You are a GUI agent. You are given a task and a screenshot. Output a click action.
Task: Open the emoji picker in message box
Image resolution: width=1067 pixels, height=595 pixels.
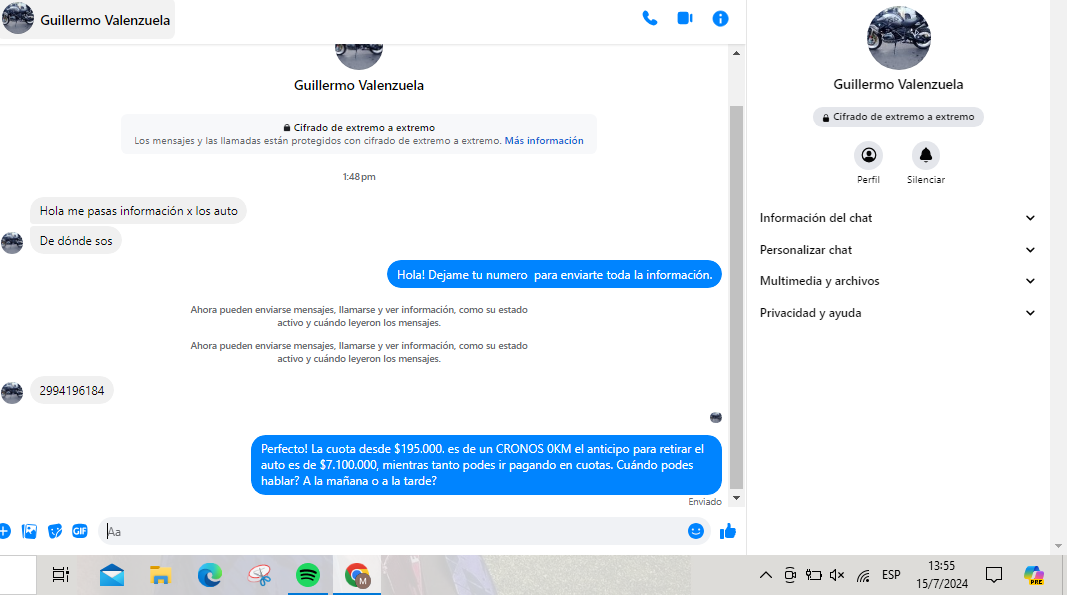[x=695, y=531]
